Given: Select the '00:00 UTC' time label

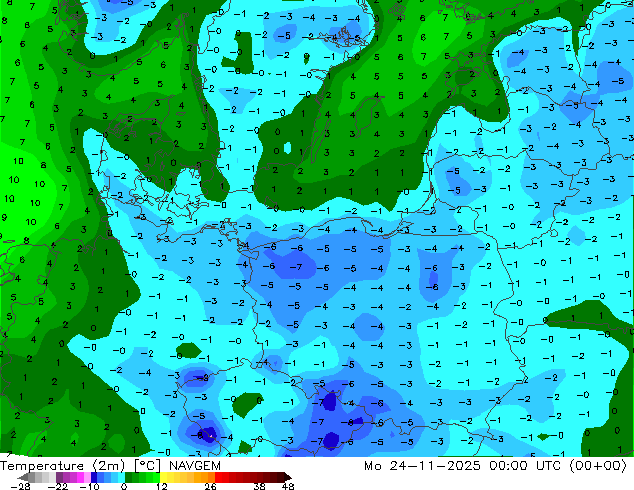Looking at the screenshot, I should click(x=525, y=466).
